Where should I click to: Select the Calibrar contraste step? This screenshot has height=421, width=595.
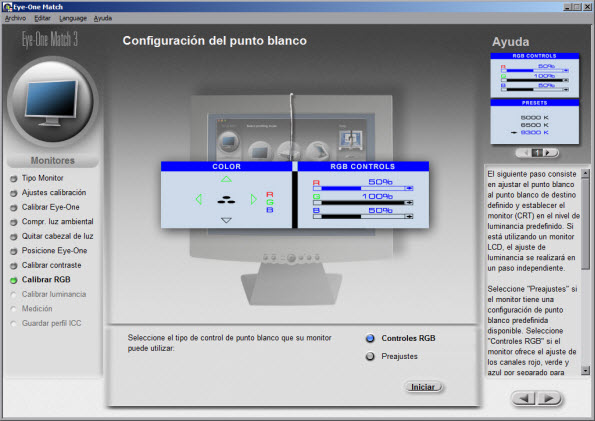click(x=51, y=265)
